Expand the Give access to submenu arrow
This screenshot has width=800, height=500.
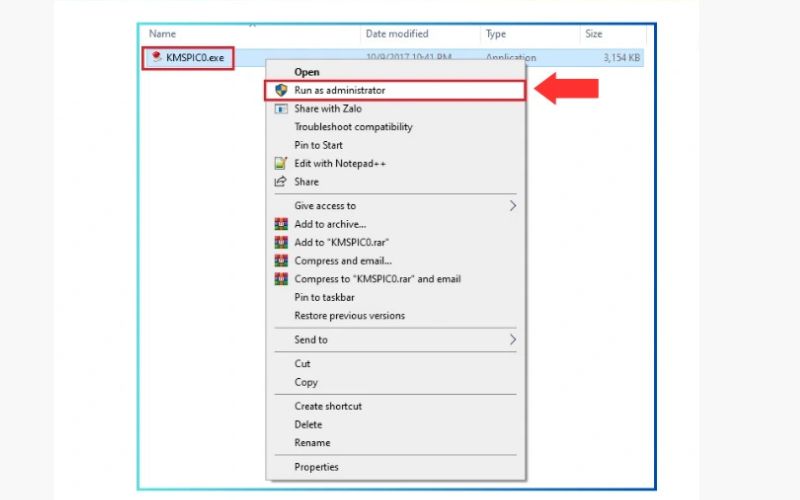[x=512, y=206]
